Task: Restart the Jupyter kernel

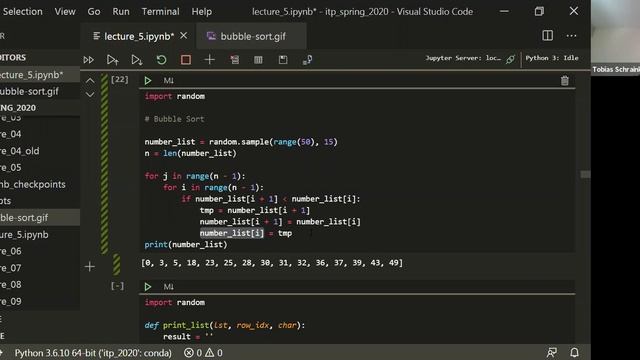Action: [x=161, y=60]
